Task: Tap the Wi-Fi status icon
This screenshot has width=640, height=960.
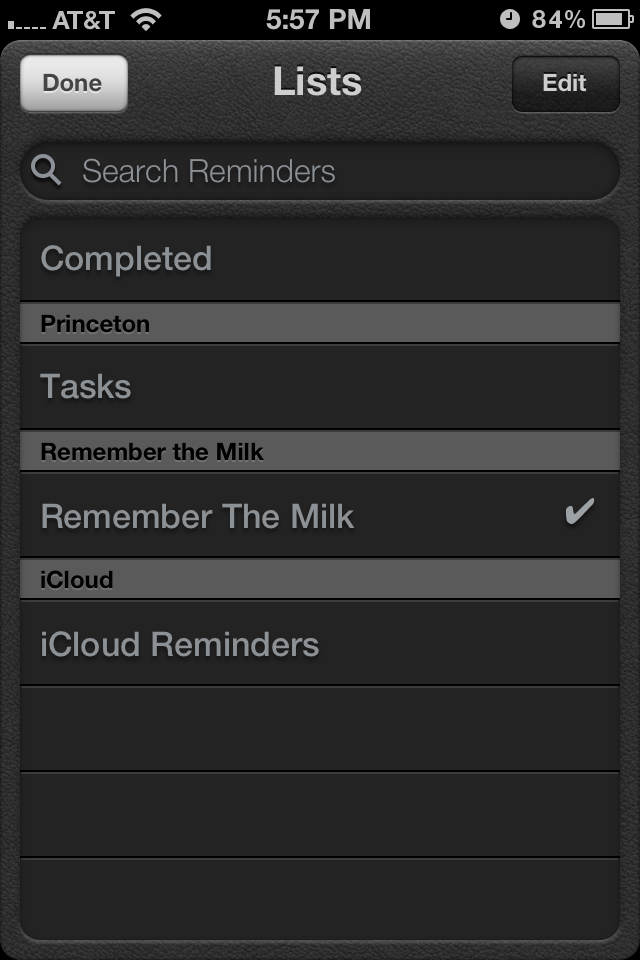Action: (146, 20)
